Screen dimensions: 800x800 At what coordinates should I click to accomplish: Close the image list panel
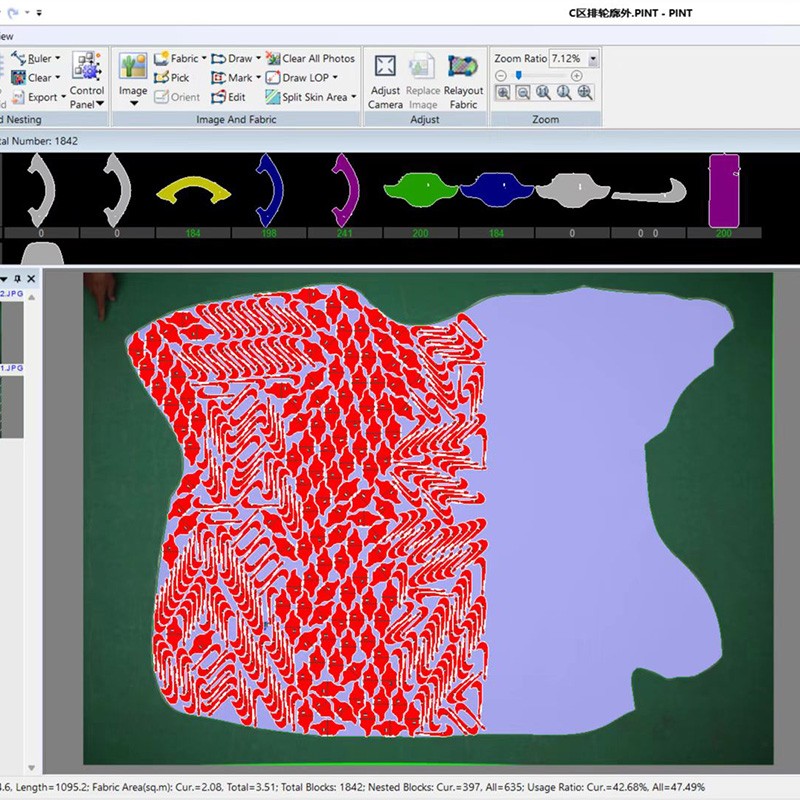tap(31, 279)
